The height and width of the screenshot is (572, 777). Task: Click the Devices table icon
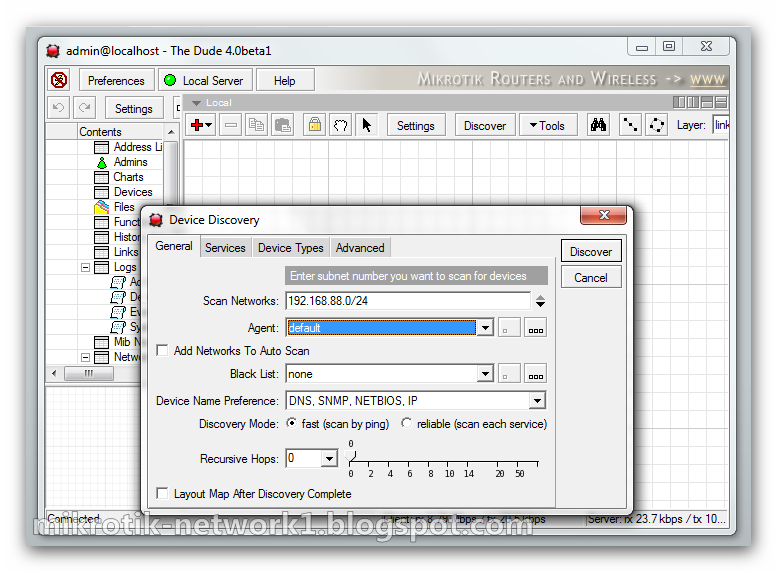[102, 192]
